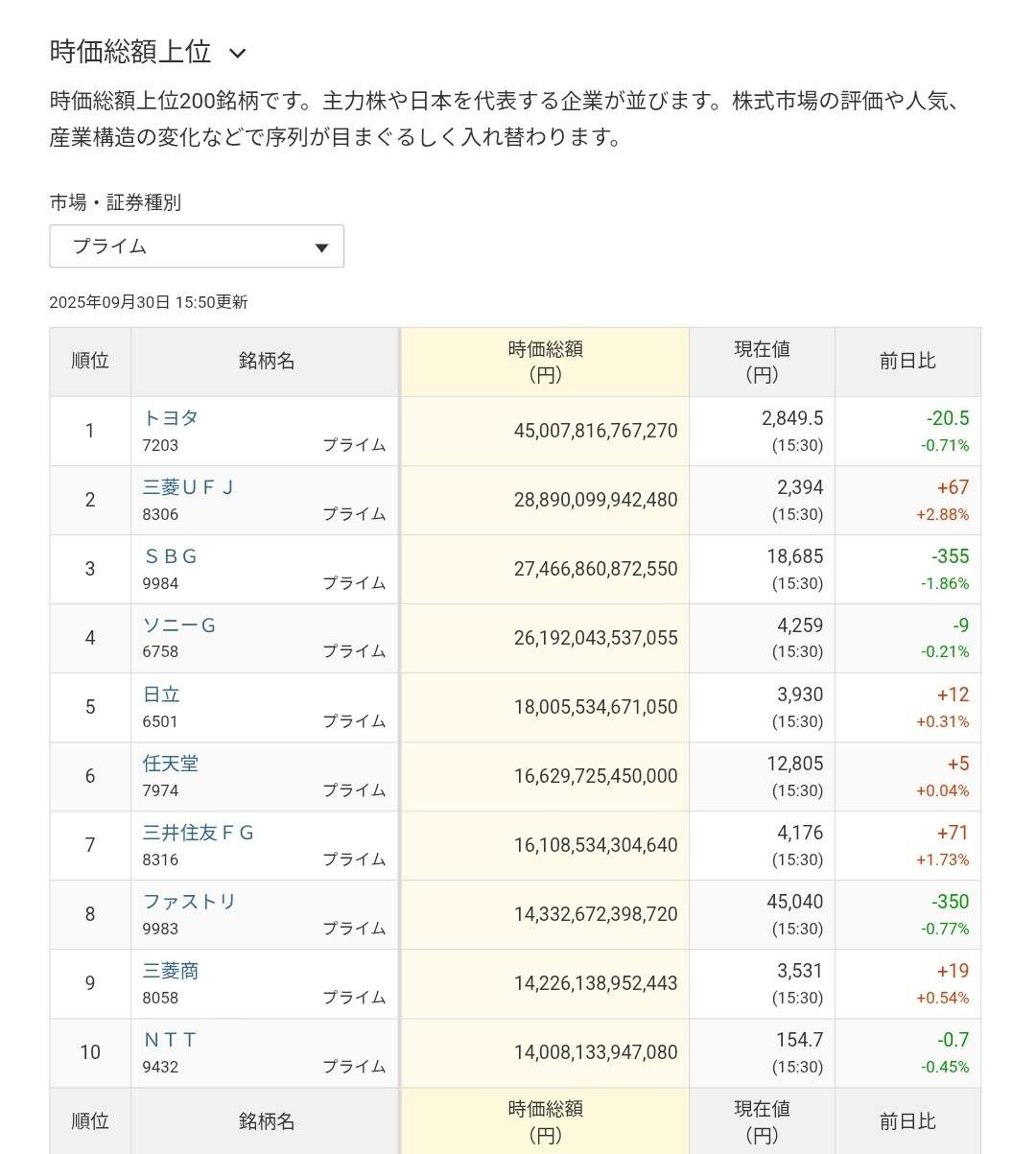Go to ソニーＧ stock details
Screen dimensions: 1036x1154
179,625
